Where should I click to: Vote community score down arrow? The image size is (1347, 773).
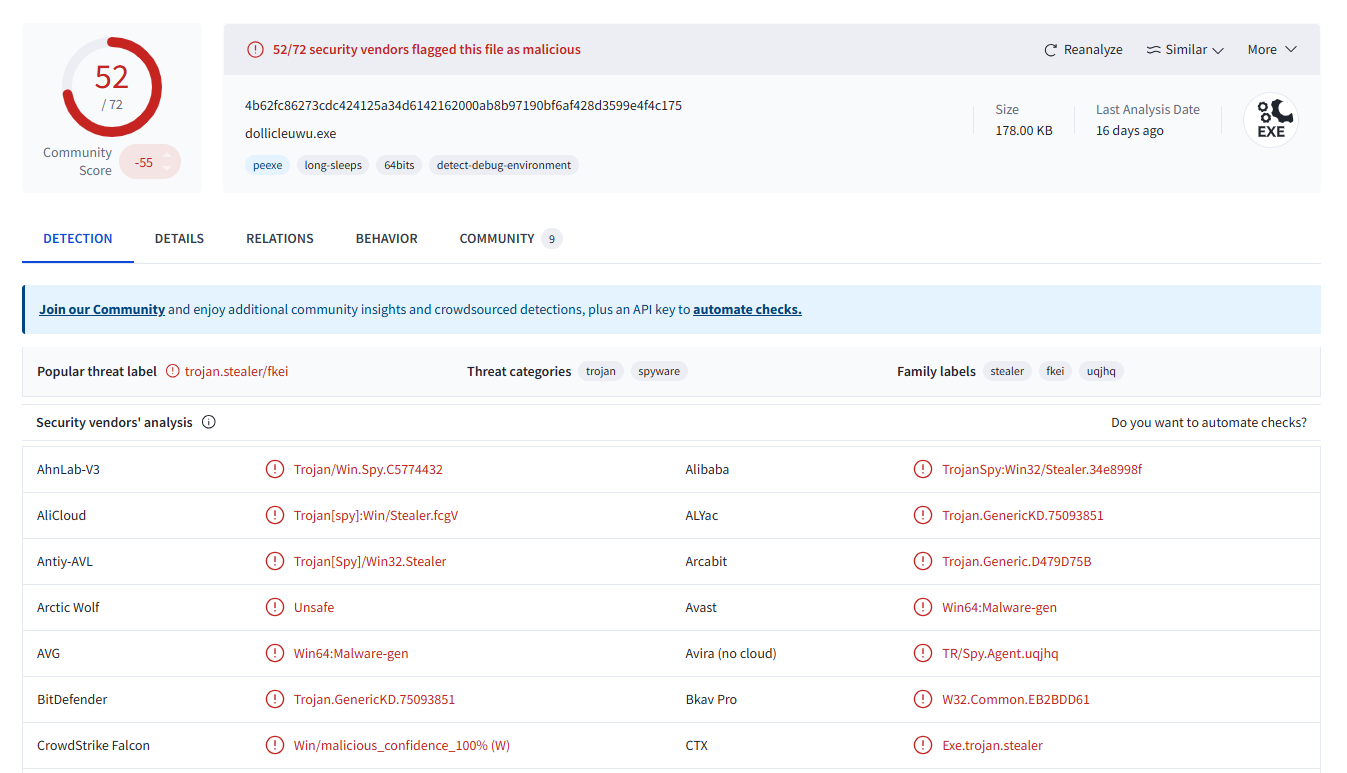coord(166,168)
